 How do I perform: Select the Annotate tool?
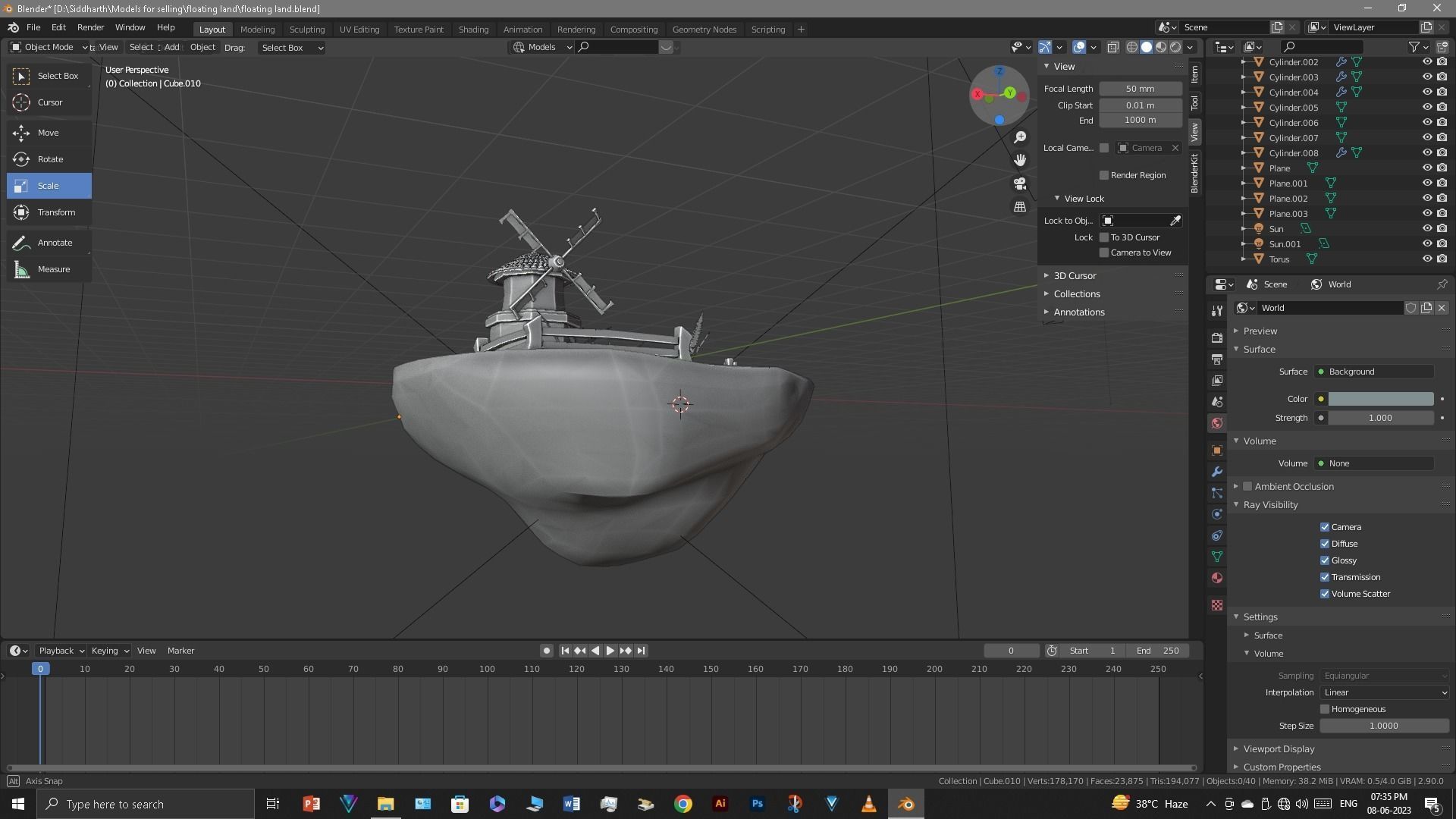tap(49, 243)
